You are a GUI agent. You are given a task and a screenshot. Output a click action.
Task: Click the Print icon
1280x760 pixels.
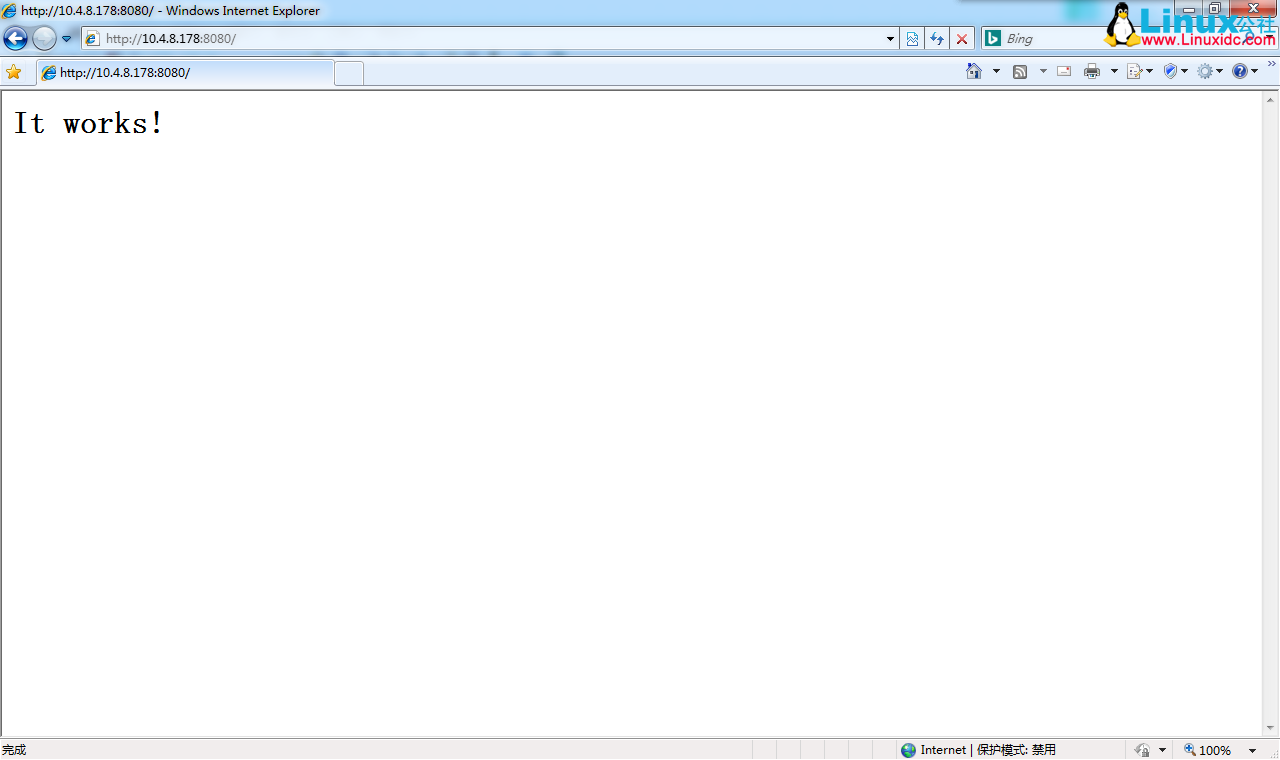pos(1092,71)
